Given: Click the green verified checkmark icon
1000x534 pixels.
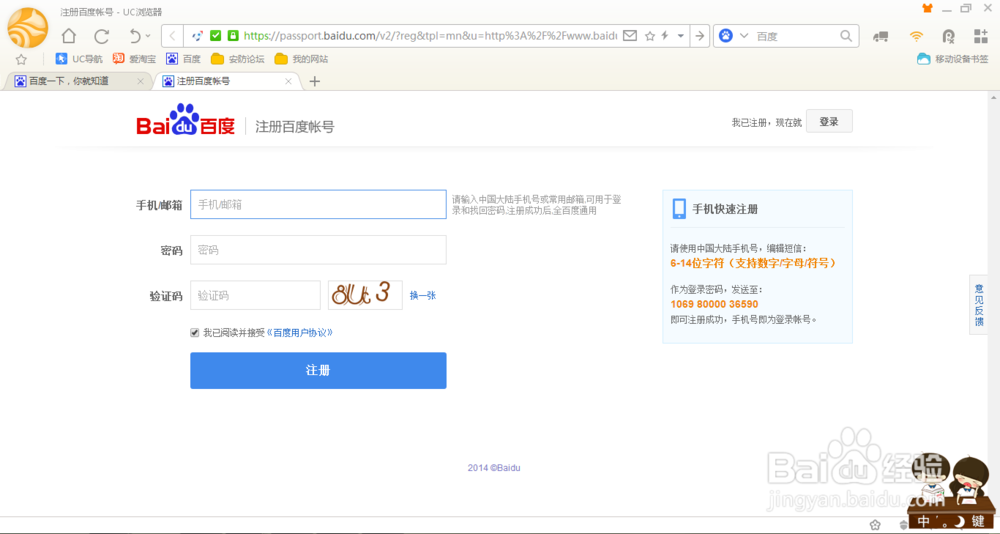Looking at the screenshot, I should (x=216, y=36).
